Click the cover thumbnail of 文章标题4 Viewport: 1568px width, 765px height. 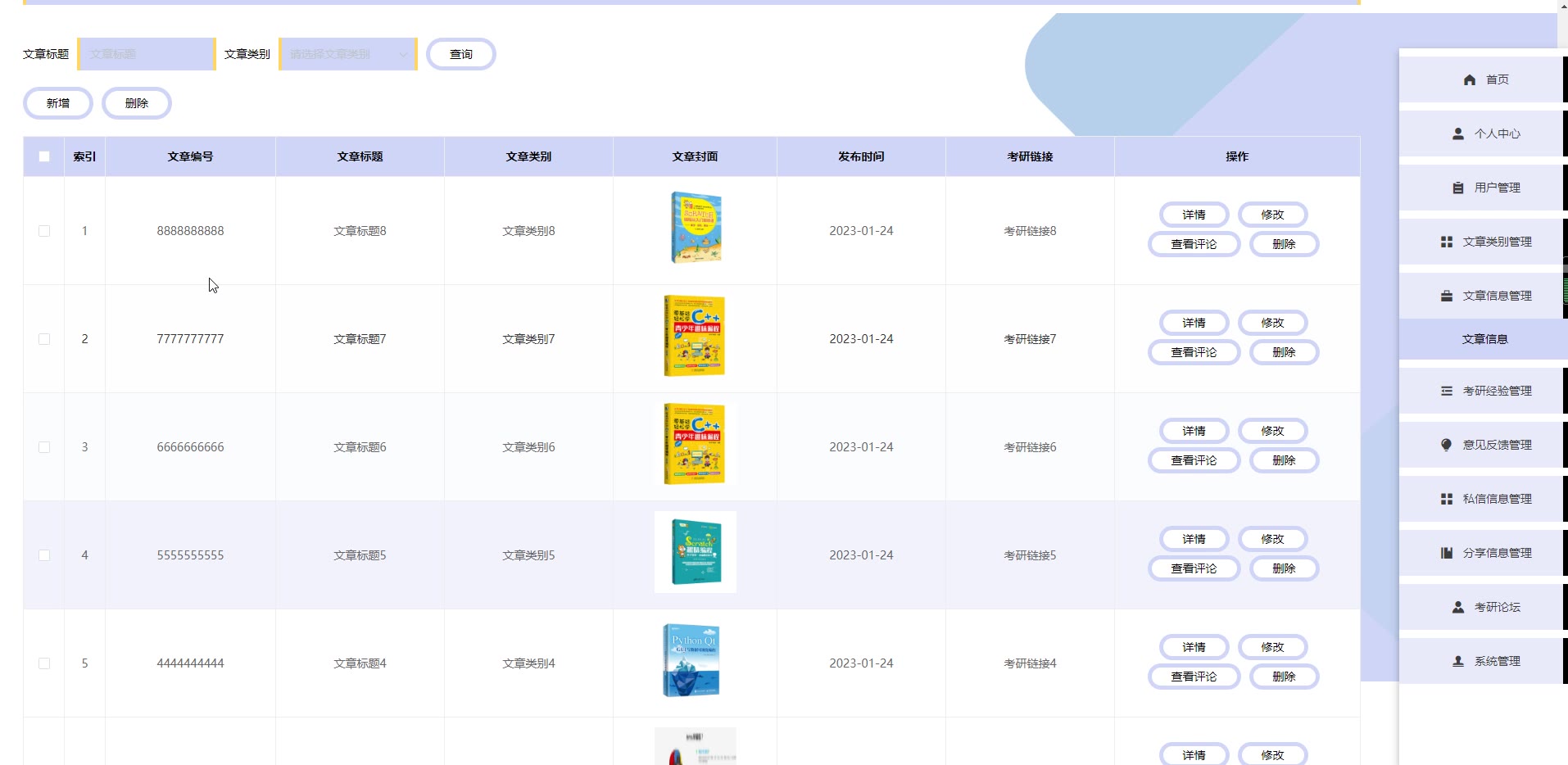click(696, 660)
